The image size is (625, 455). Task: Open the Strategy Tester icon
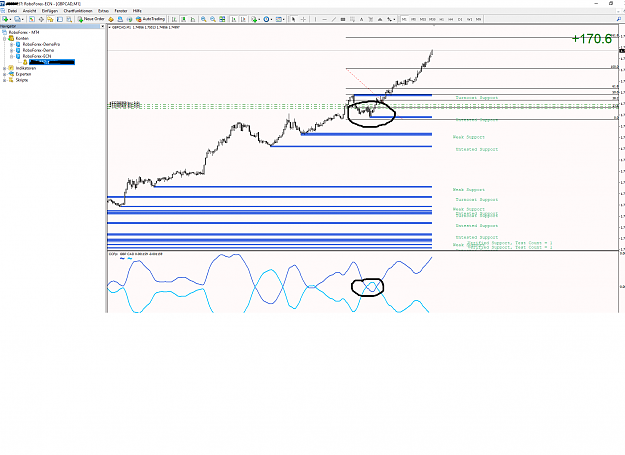[69, 19]
